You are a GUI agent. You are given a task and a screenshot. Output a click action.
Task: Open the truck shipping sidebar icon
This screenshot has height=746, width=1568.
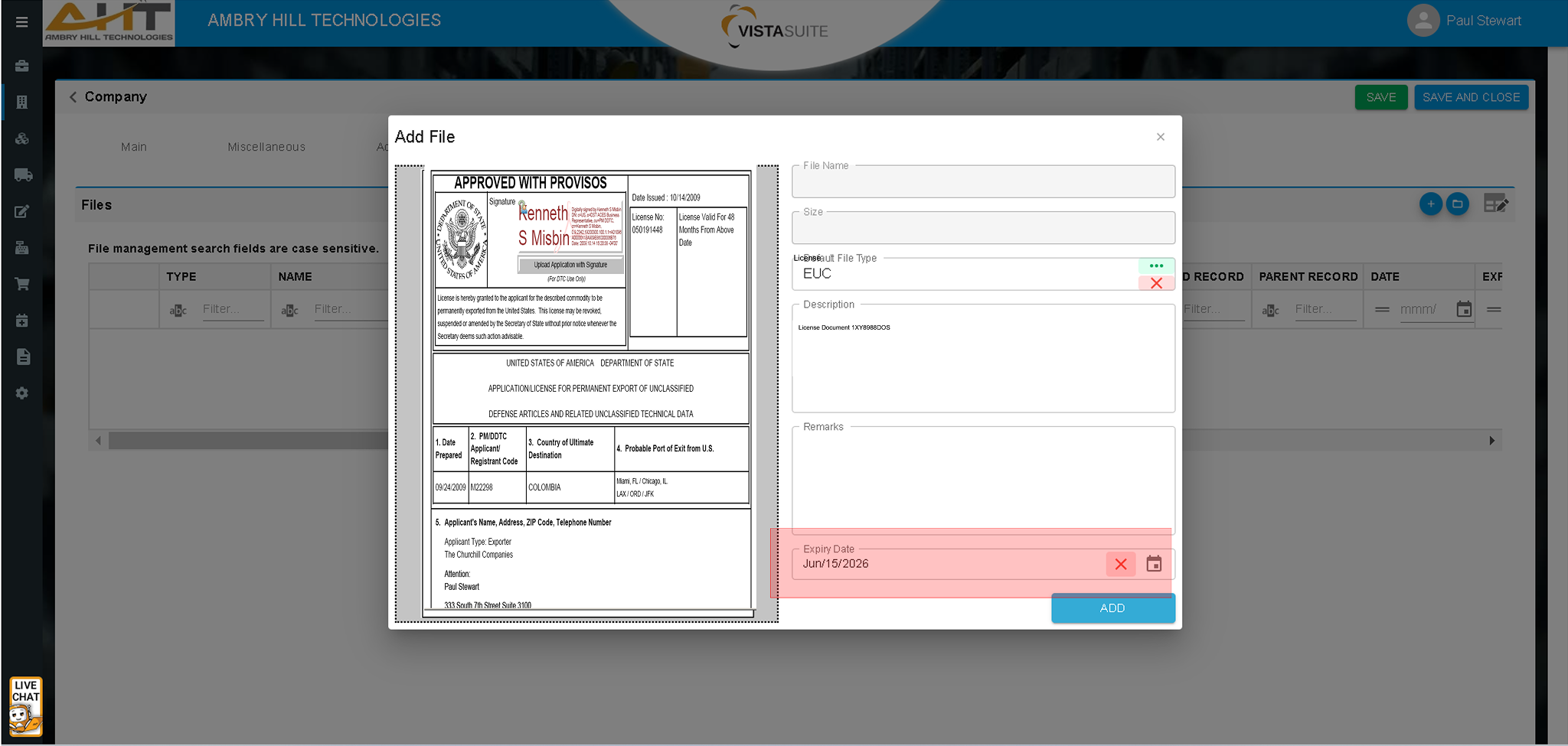point(23,175)
